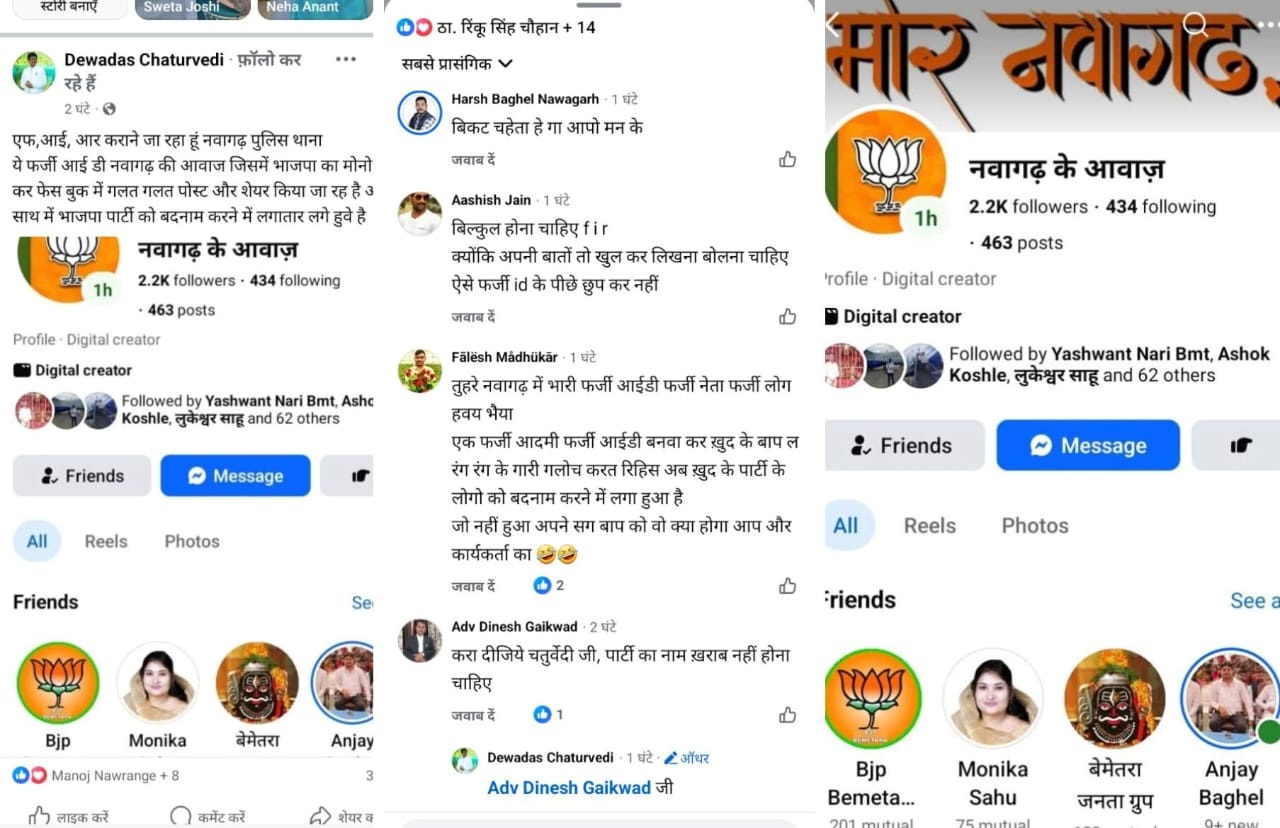Screen dimensions: 1280x828
Task: Reply via जवाब दें under Fālēsh Mādhūkār's comment
Action: pyautogui.click(x=473, y=586)
